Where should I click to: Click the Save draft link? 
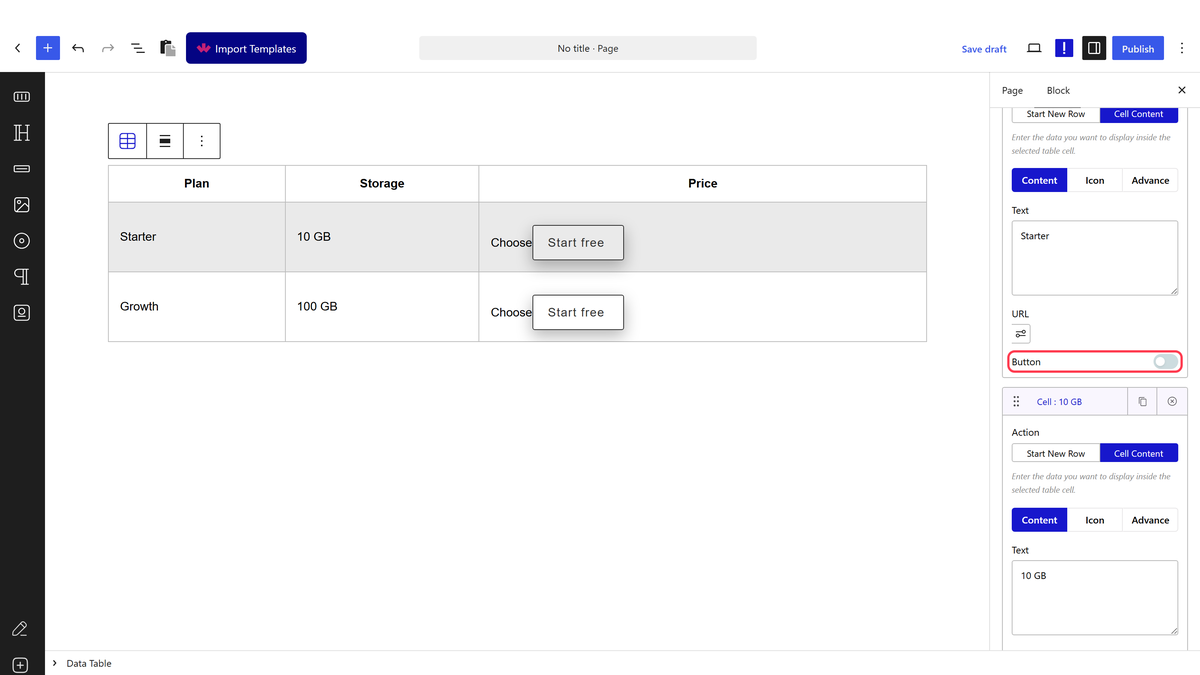tap(984, 49)
